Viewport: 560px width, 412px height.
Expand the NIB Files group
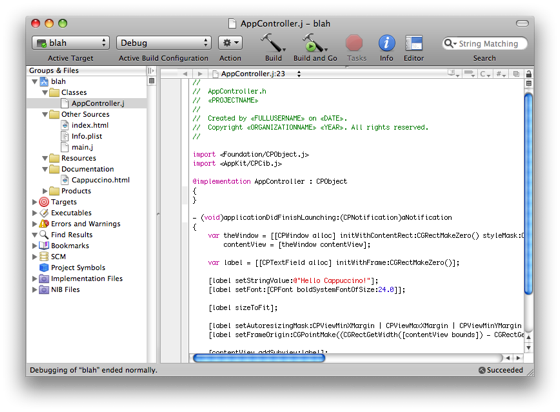pos(35,290)
